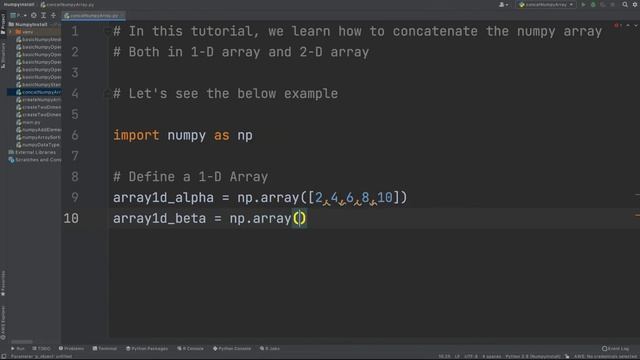640x360 pixels.
Task: Open the R Jobs tool window
Action: click(x=270, y=349)
